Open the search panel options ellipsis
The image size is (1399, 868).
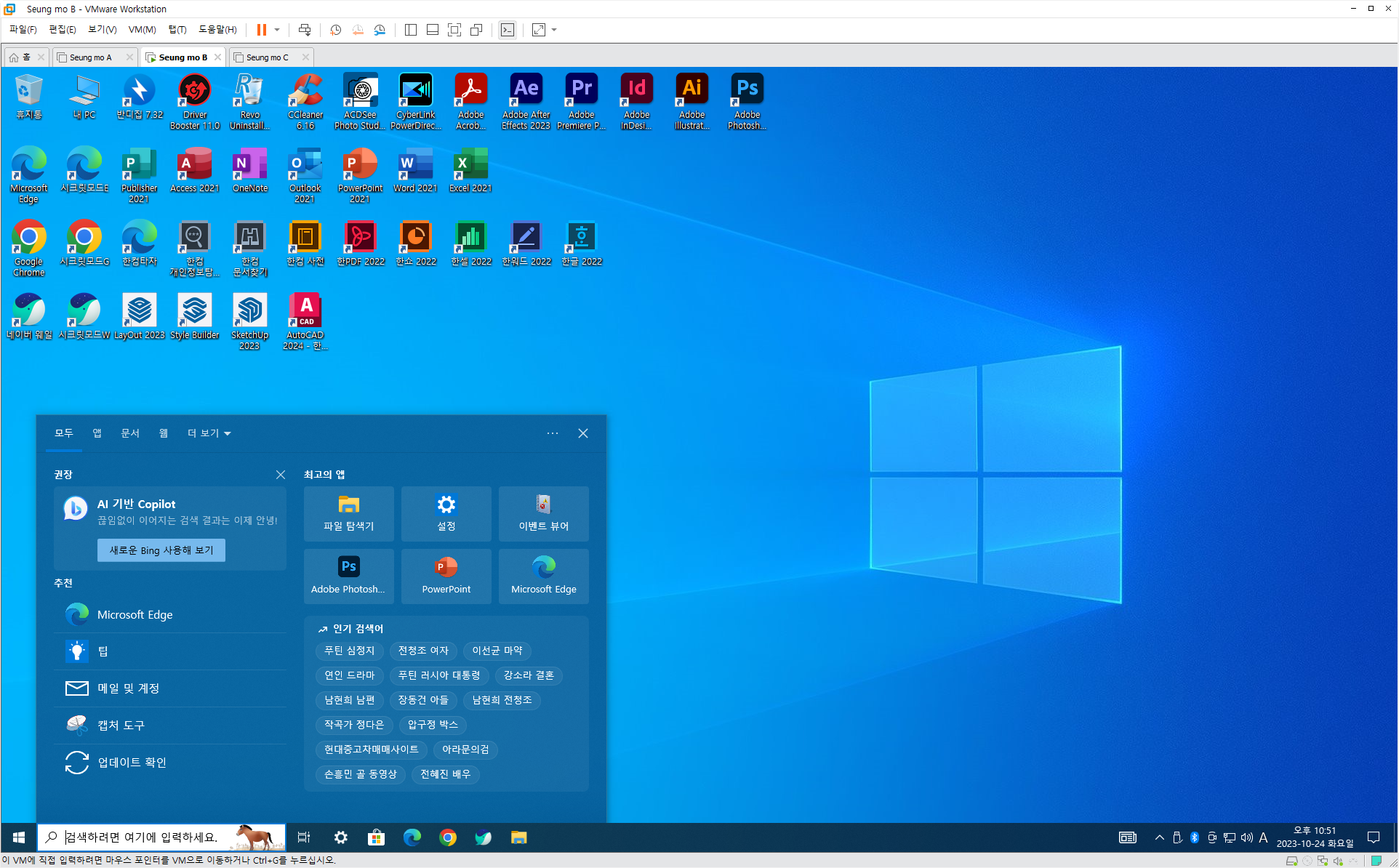coord(553,433)
